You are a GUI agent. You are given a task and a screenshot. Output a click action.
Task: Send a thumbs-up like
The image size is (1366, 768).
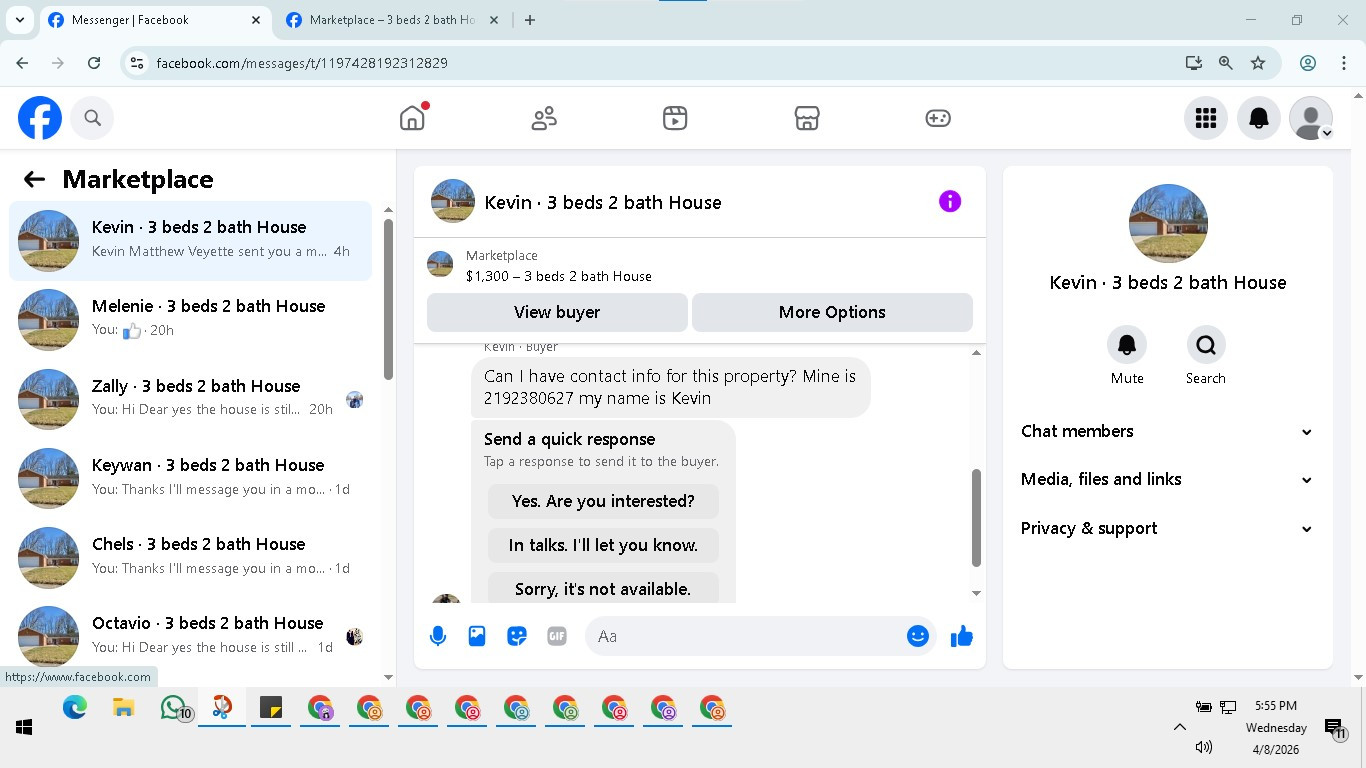(x=962, y=636)
